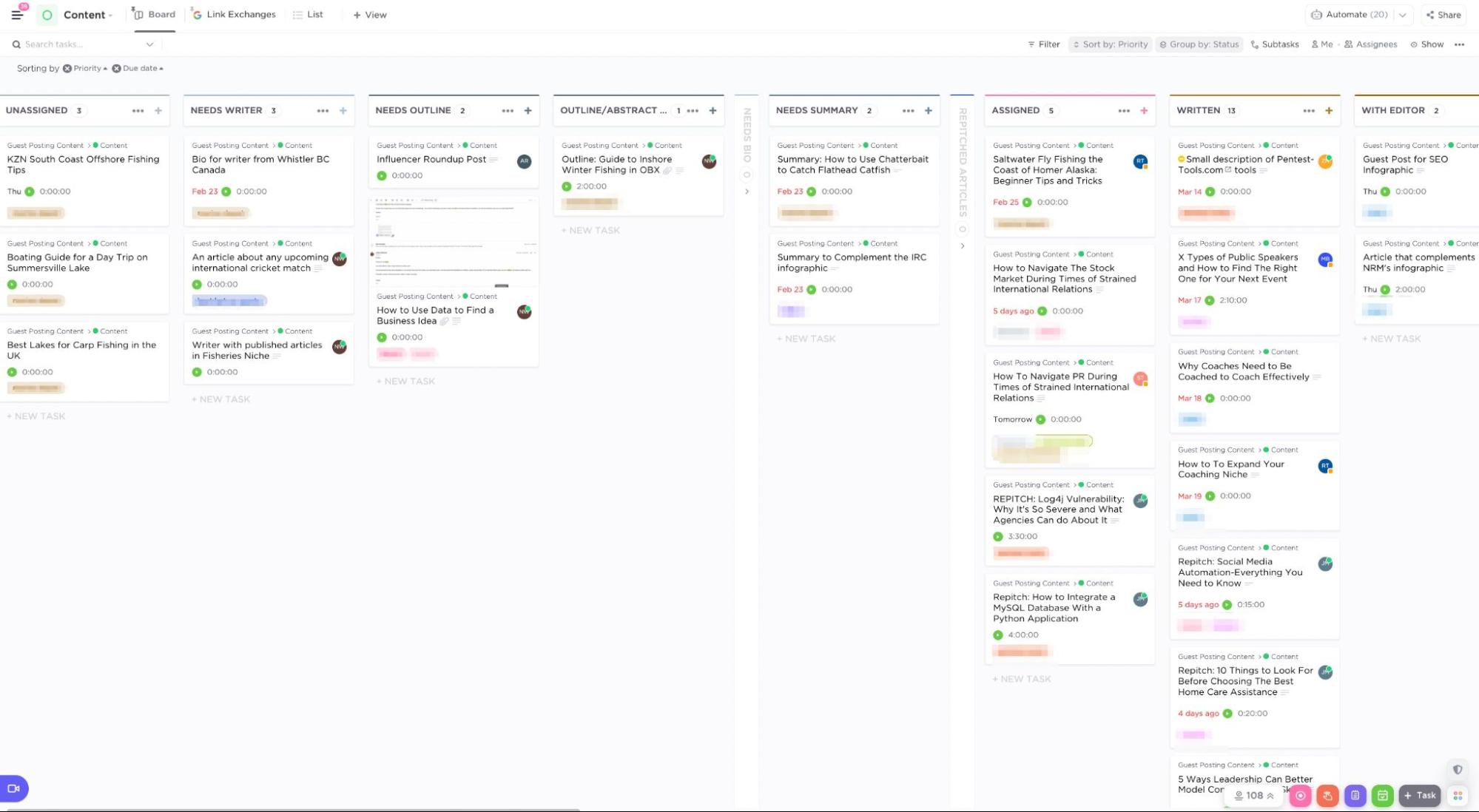Expand the Automate dropdown arrow
The image size is (1479, 812).
(1402, 15)
